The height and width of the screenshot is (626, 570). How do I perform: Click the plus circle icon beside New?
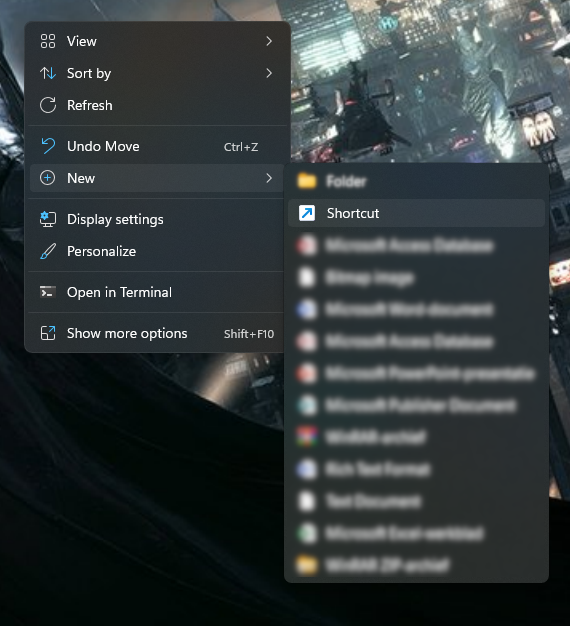point(48,178)
